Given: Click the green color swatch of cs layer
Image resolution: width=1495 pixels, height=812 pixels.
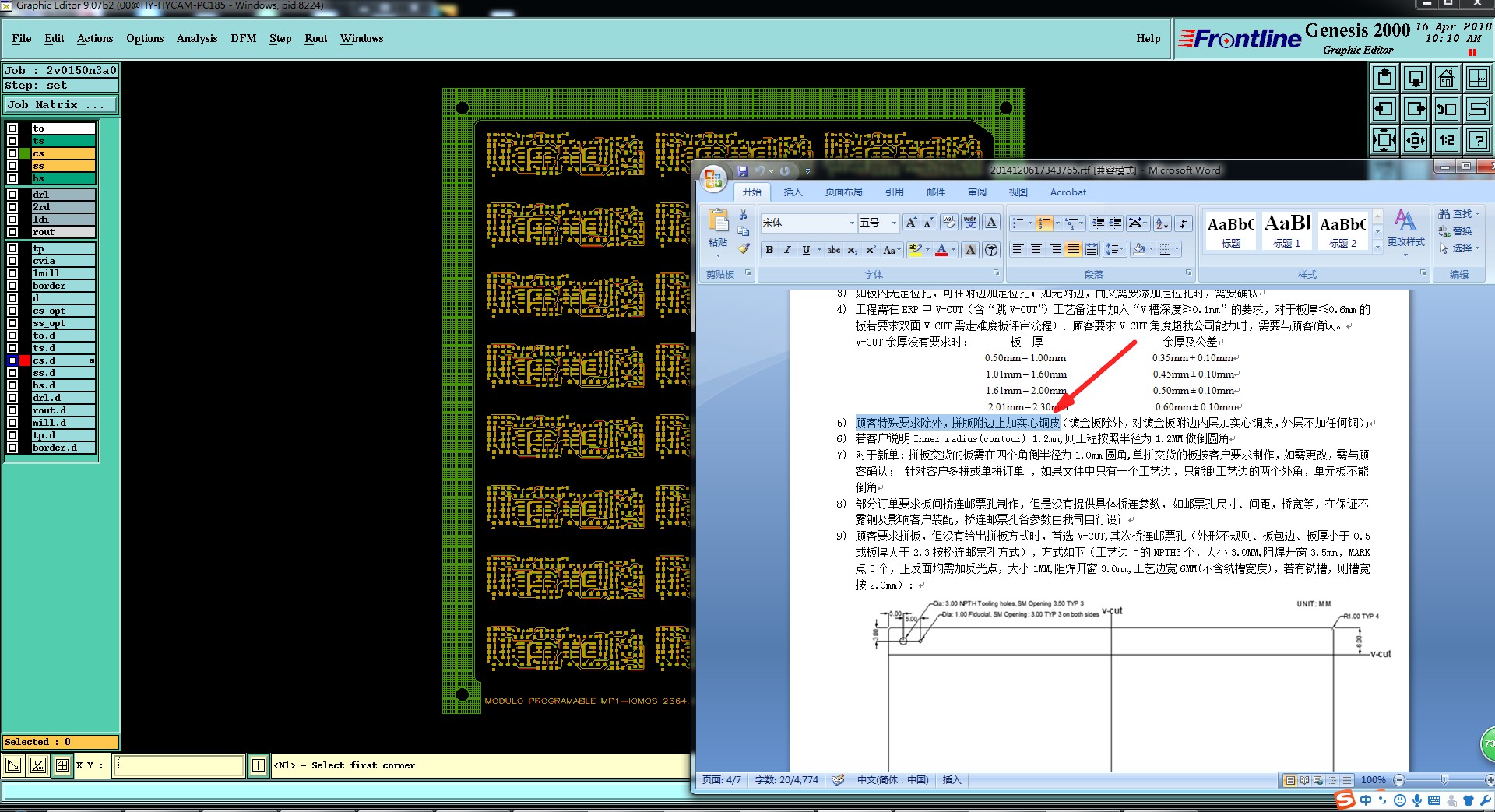Looking at the screenshot, I should [25, 153].
